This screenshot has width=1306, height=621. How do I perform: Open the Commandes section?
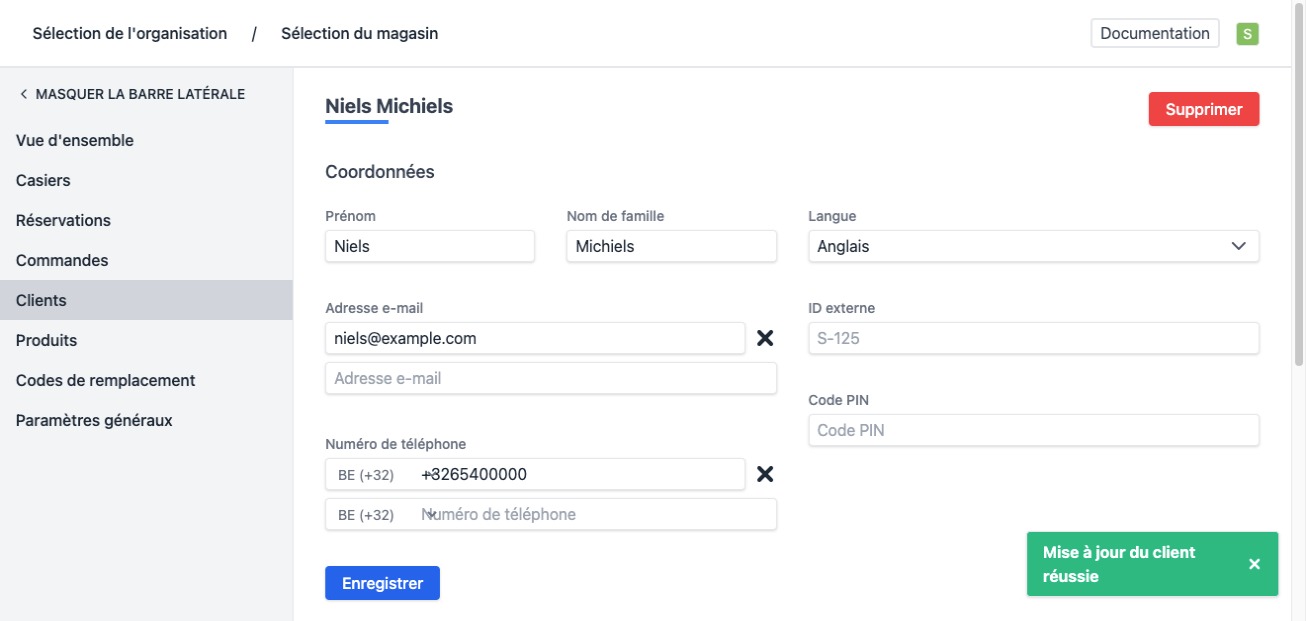(x=62, y=261)
